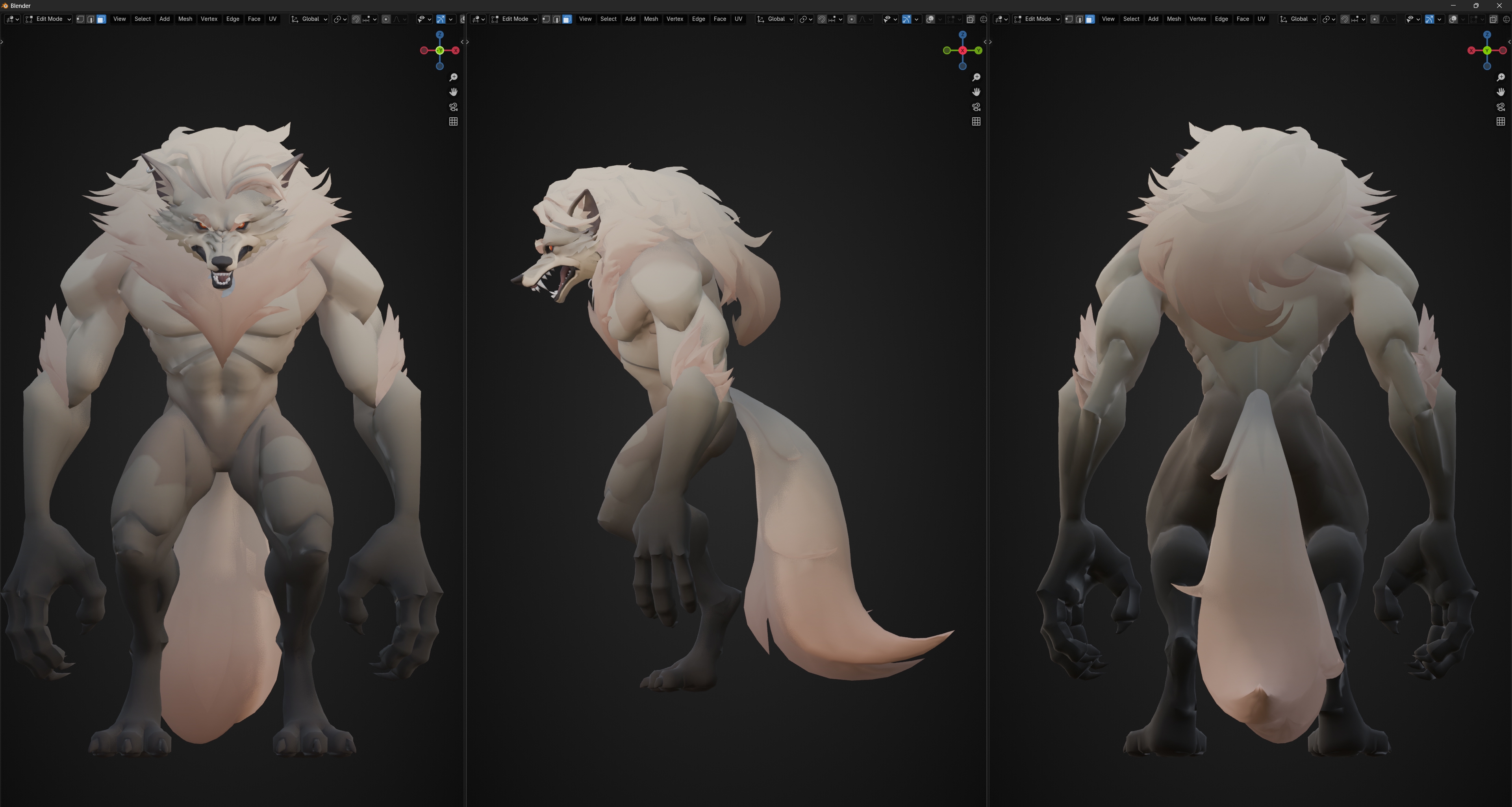The width and height of the screenshot is (1512, 807).
Task: Click face select mode in back-view viewport
Action: click(1090, 19)
